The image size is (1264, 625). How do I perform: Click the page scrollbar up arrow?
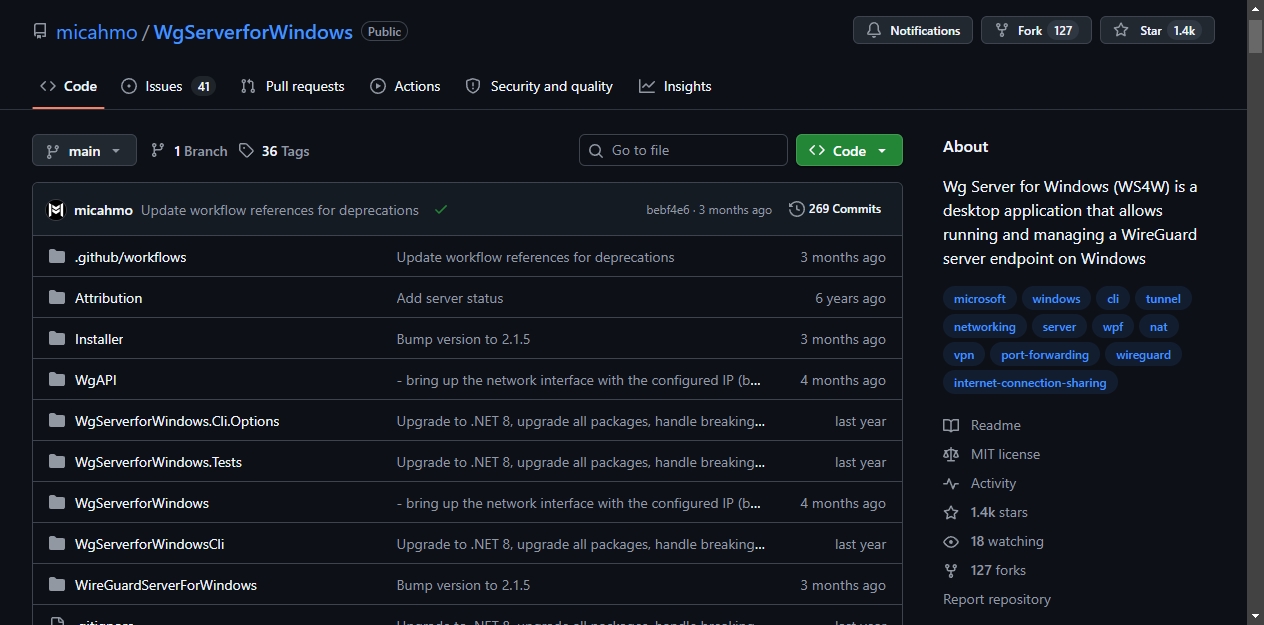click(1255, 8)
